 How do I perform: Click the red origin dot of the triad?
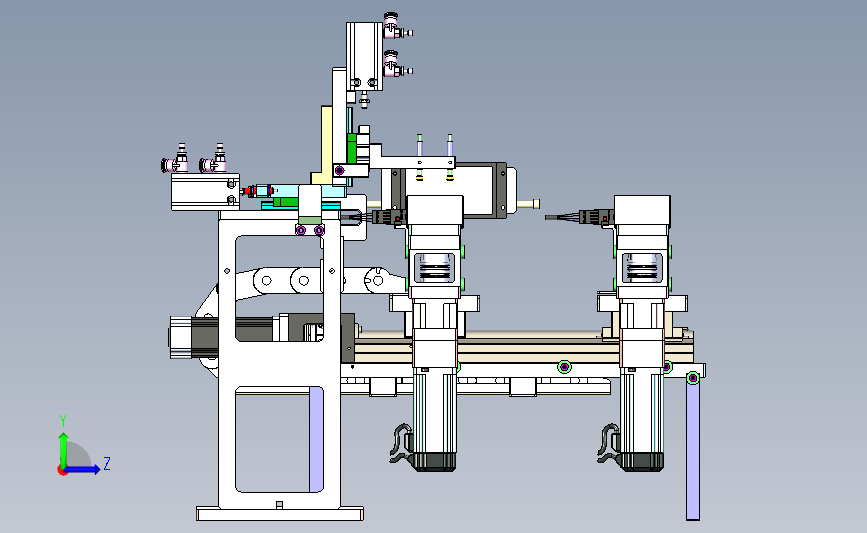coord(62,471)
